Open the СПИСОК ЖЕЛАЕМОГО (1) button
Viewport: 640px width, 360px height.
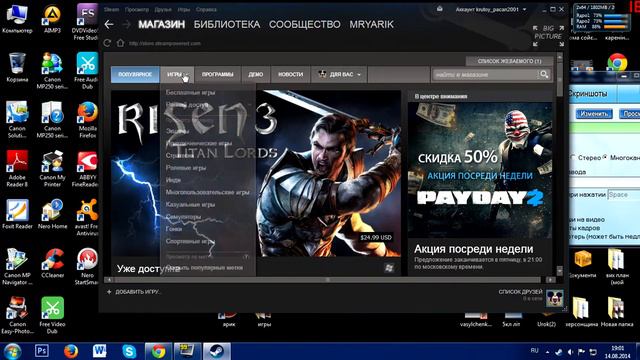coord(509,61)
